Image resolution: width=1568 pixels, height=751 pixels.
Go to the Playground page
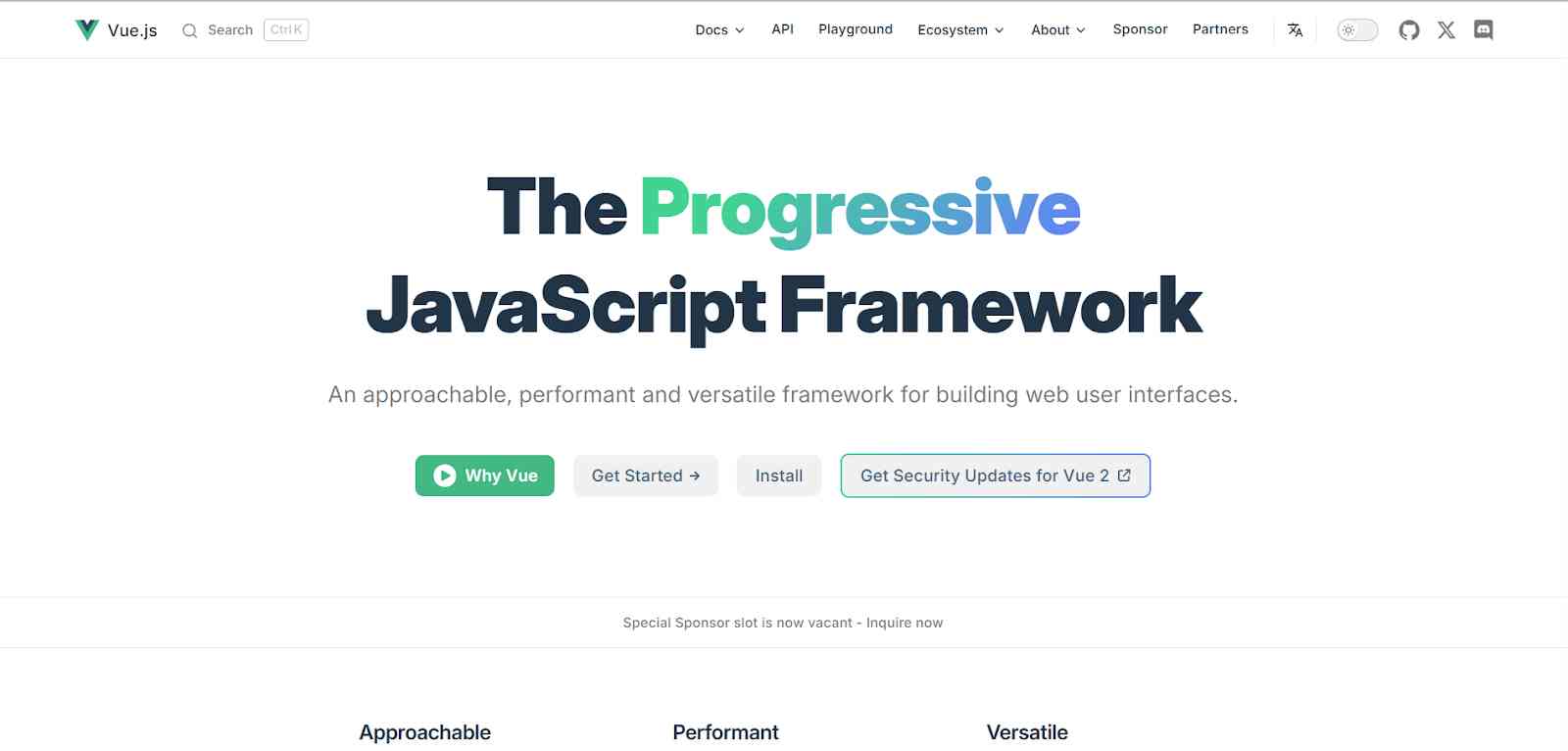point(856,29)
